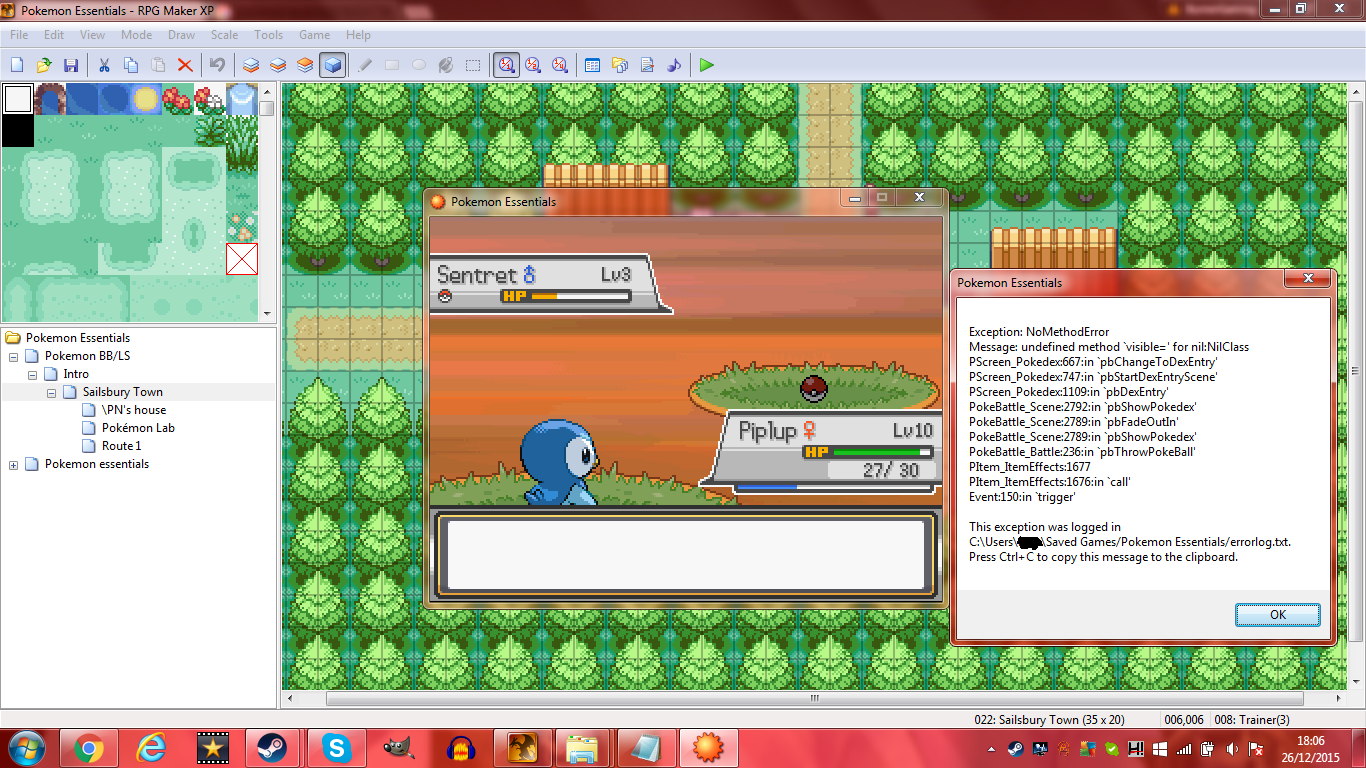Click the volume speaker tray icon
1366x768 pixels.
click(x=1231, y=748)
